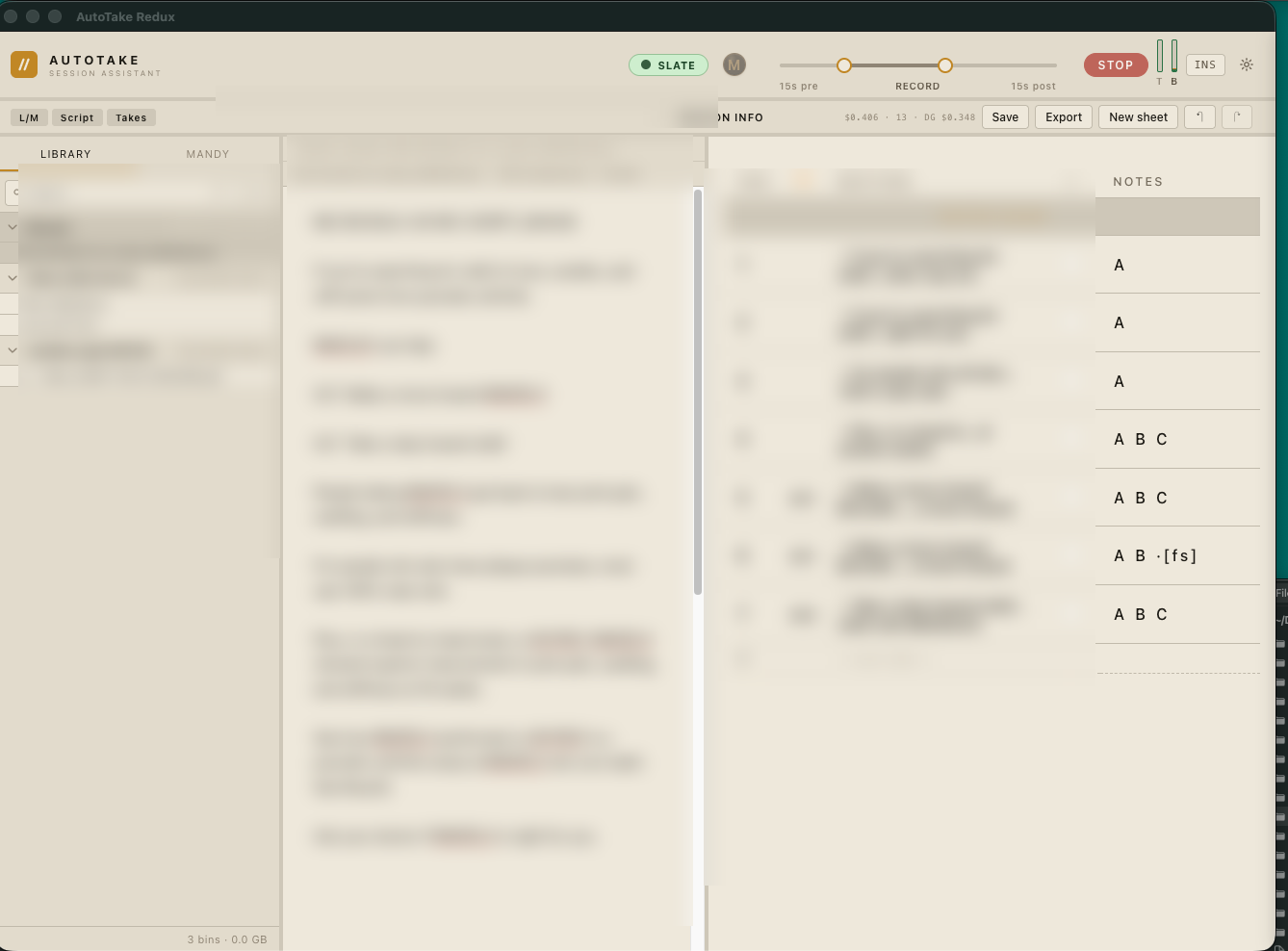The height and width of the screenshot is (951, 1288).
Task: Toggle the SLATE indicator
Action: click(668, 64)
